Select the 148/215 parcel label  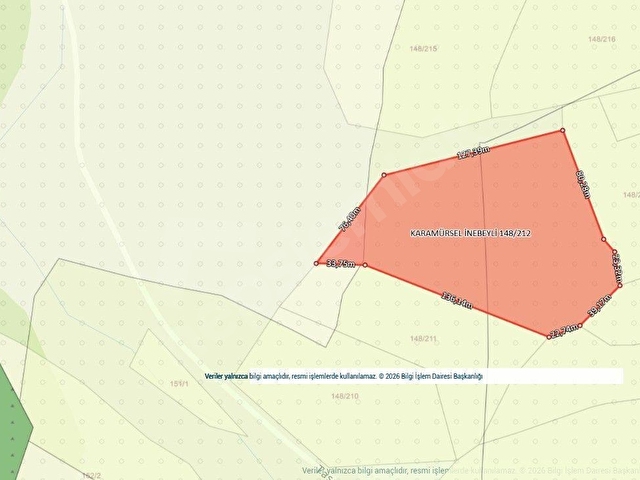point(423,49)
